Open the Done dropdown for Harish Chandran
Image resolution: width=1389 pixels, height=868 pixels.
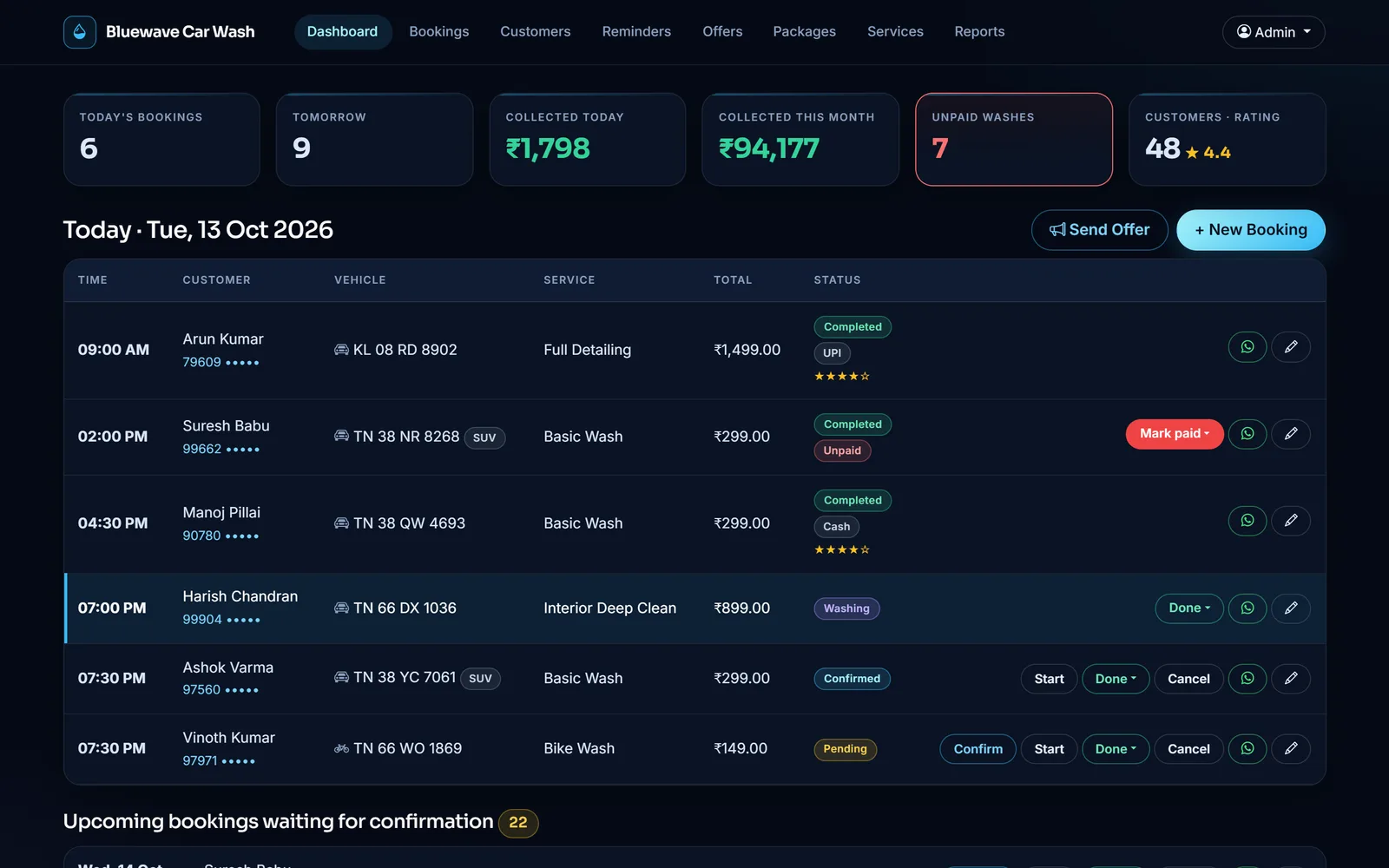click(x=1189, y=608)
